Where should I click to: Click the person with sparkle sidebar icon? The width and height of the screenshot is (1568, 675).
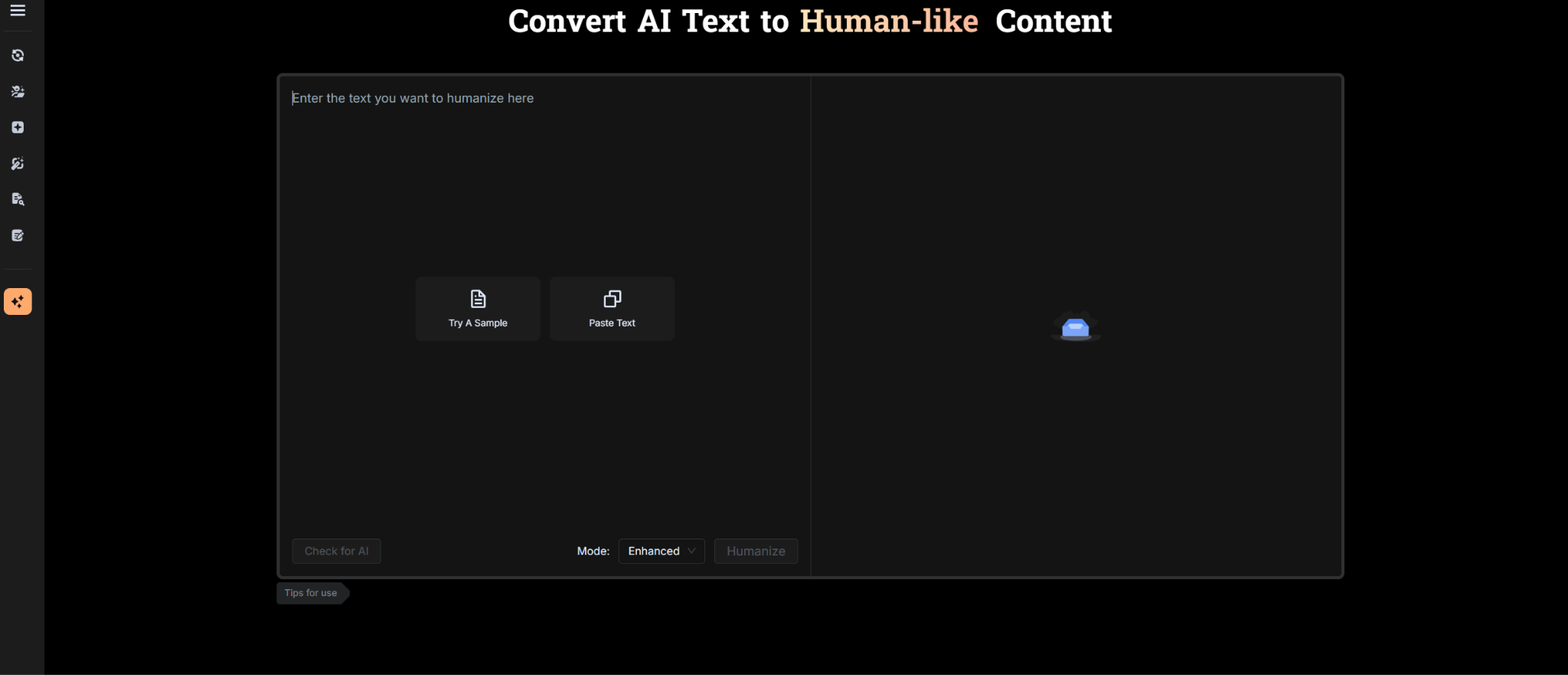point(18,92)
